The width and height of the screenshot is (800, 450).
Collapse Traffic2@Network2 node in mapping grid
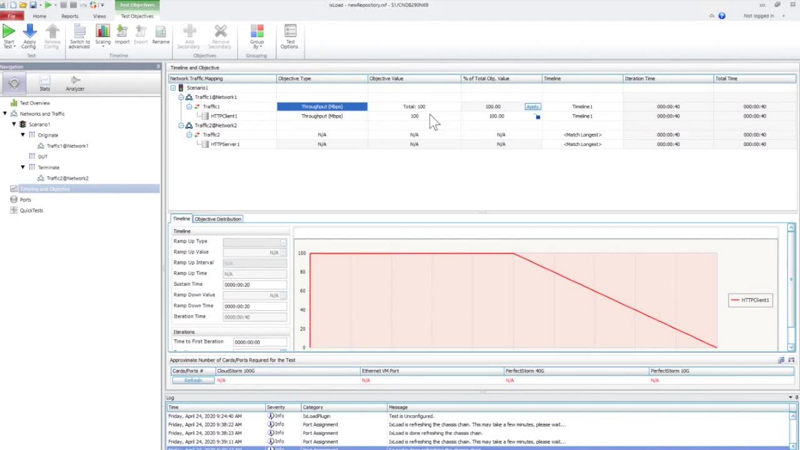(181, 126)
